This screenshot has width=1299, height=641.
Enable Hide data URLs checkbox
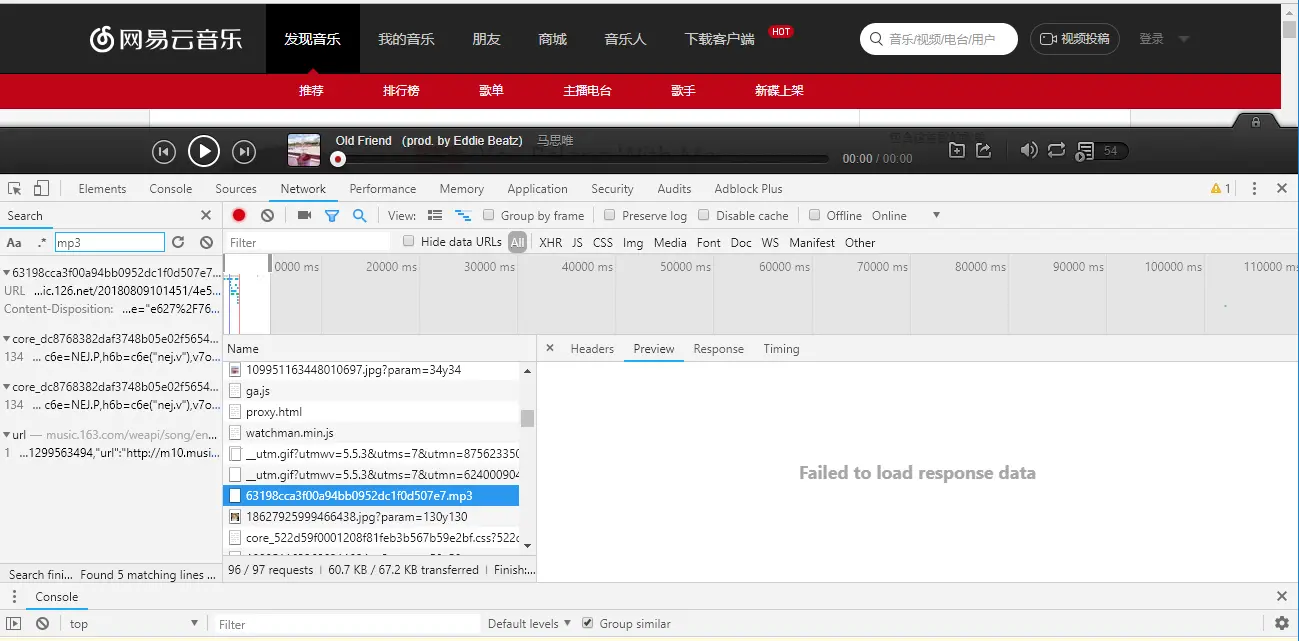tap(408, 241)
